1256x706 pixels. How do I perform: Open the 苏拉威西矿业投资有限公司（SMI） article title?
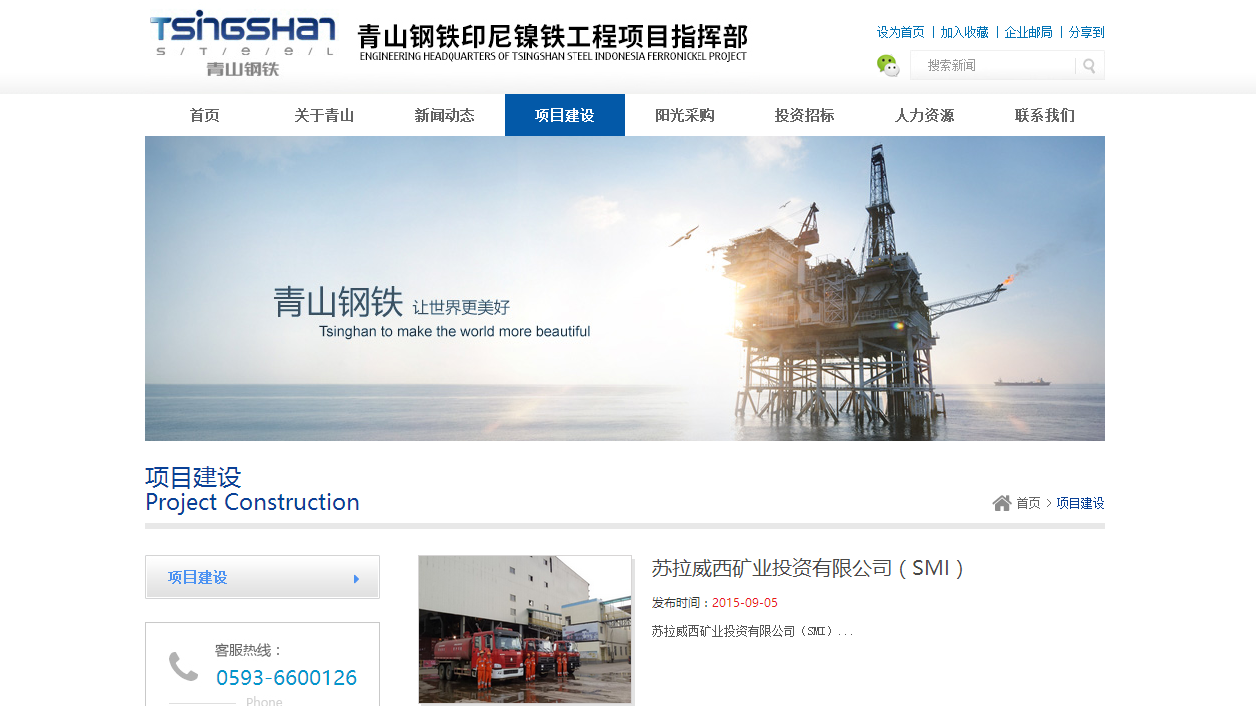tap(808, 568)
